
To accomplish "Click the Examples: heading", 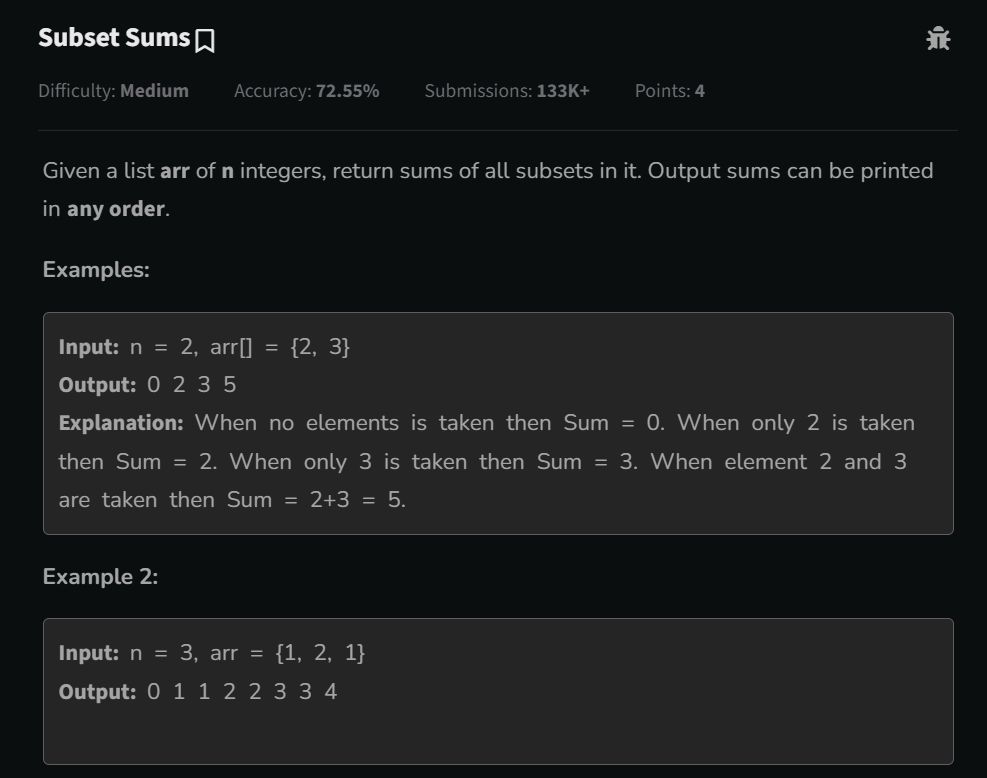I will tap(96, 269).
